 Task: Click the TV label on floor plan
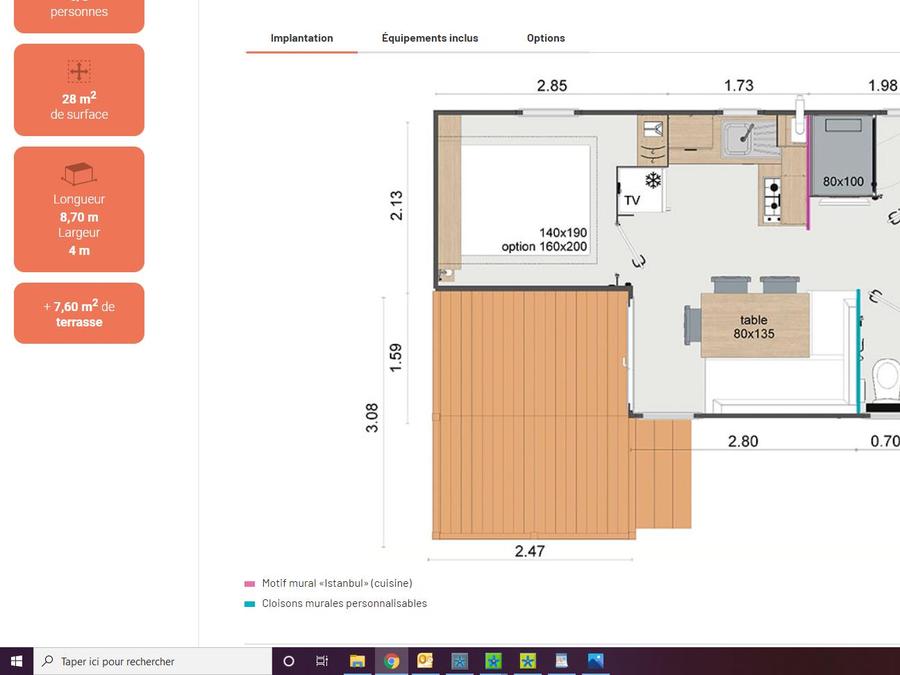(632, 201)
